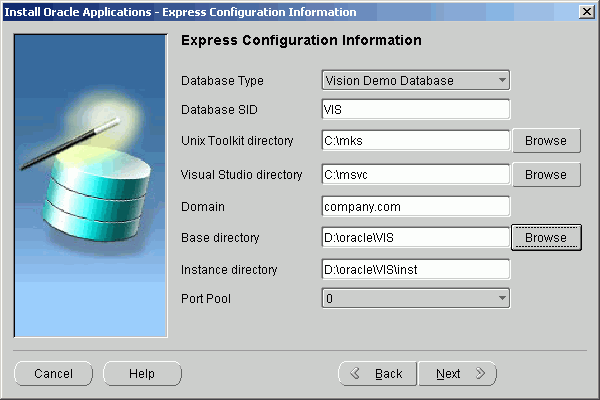Viewport: 600px width, 400px height.
Task: Open the Database Type dropdown
Action: click(416, 80)
